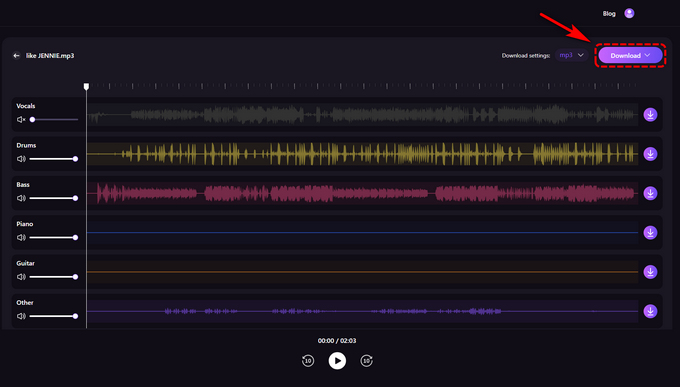The image size is (680, 387).
Task: Mute the Drums track speaker icon
Action: pyautogui.click(x=21, y=159)
